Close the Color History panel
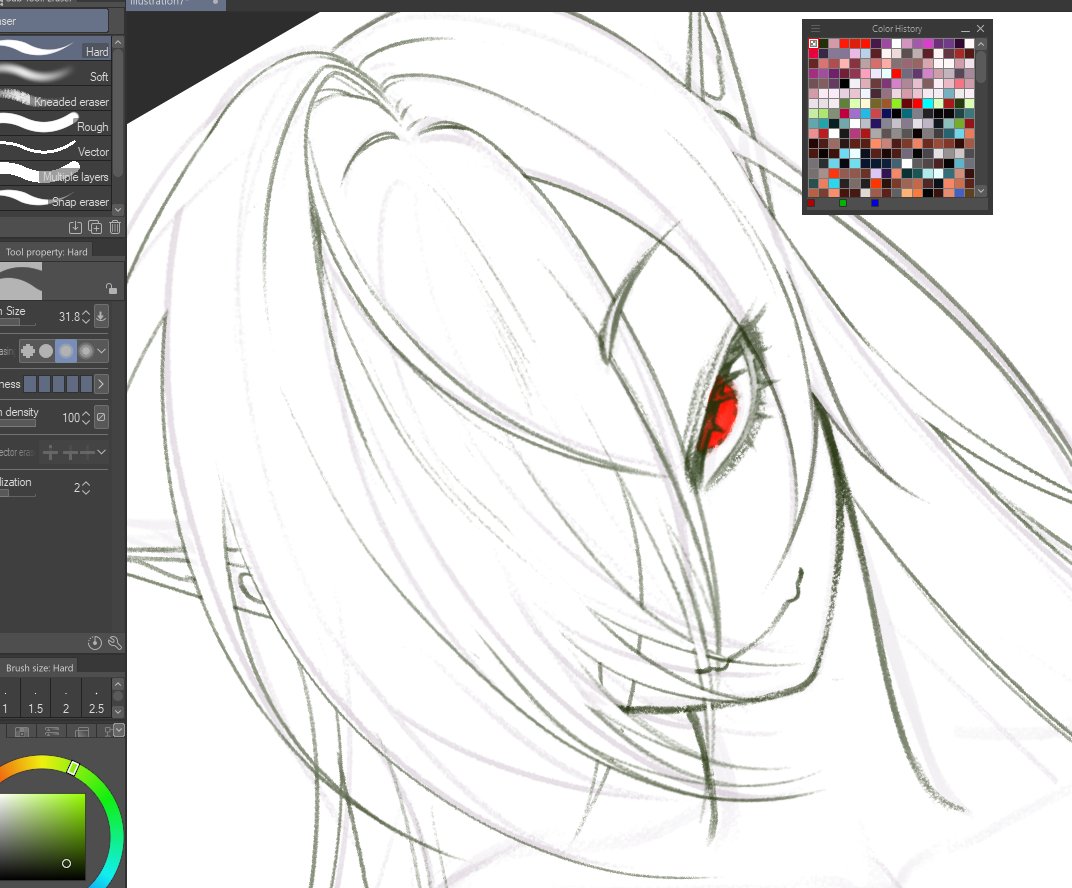 coord(980,29)
